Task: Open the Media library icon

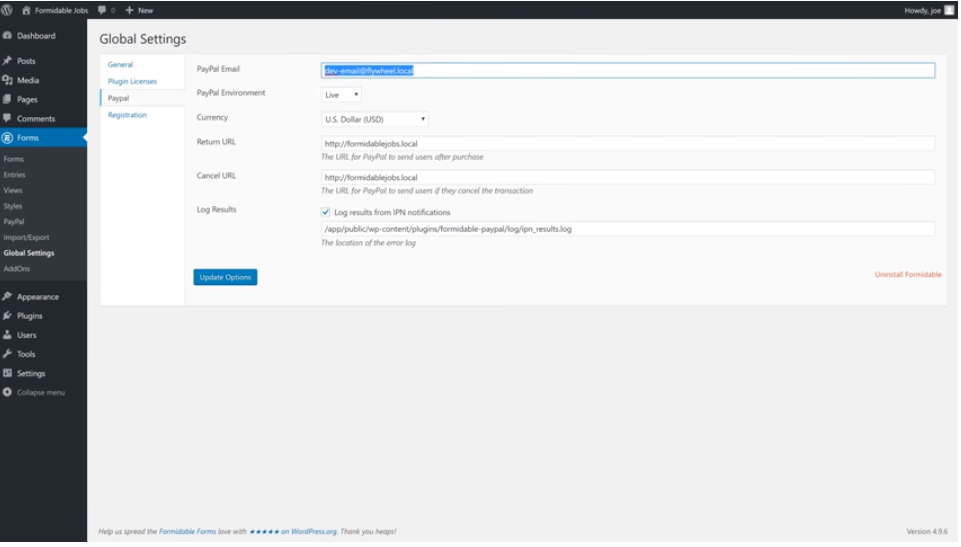Action: pyautogui.click(x=8, y=80)
